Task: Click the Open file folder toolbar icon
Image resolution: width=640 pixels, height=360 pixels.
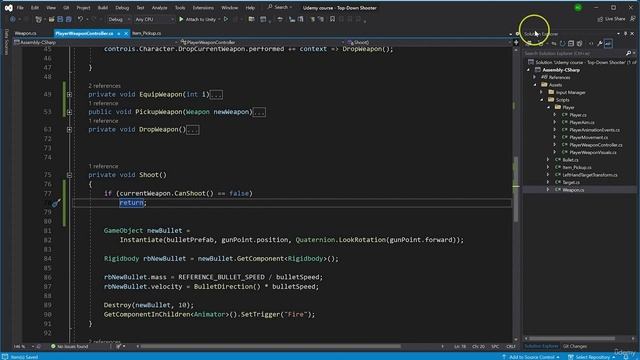Action: [51, 19]
